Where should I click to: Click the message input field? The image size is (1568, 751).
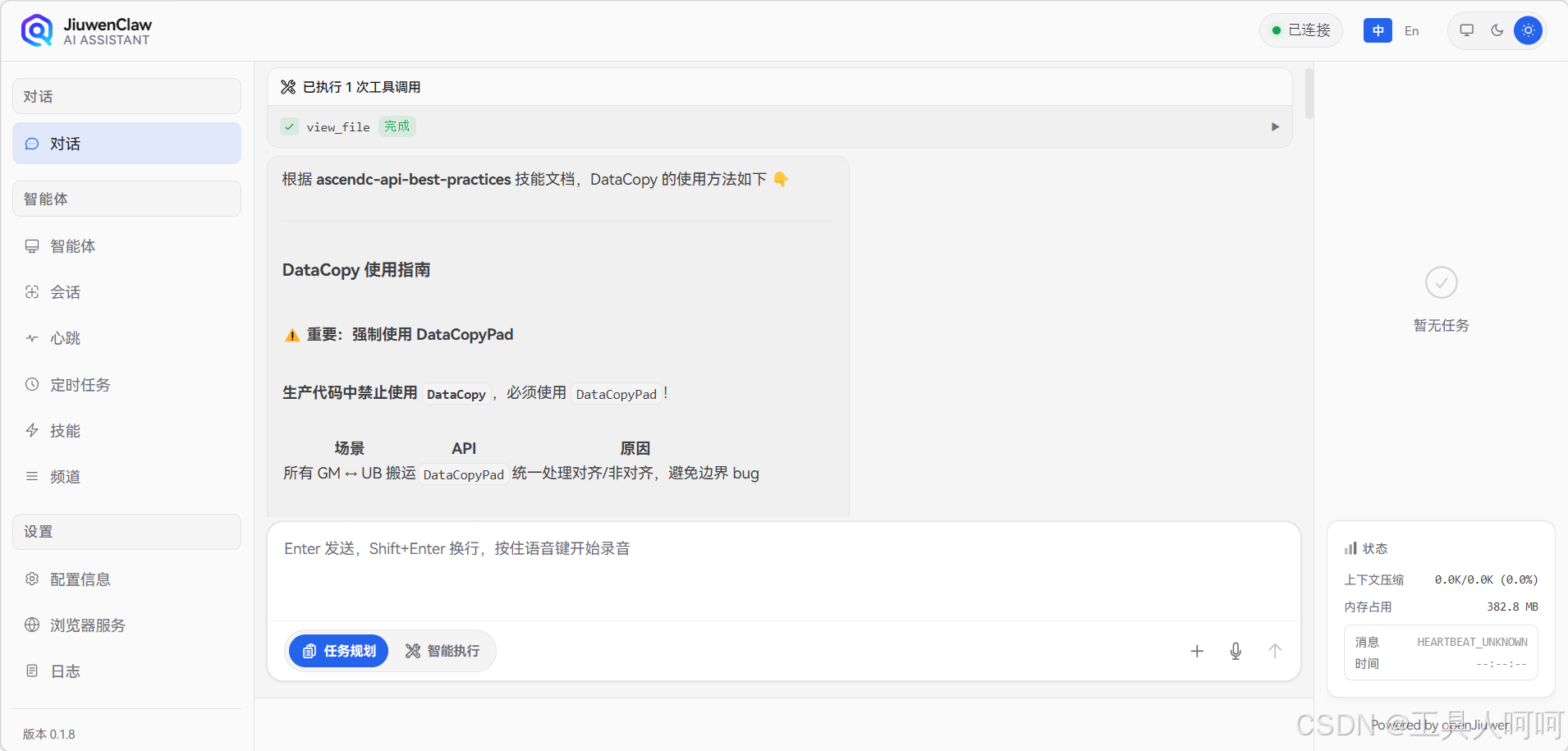[x=783, y=572]
